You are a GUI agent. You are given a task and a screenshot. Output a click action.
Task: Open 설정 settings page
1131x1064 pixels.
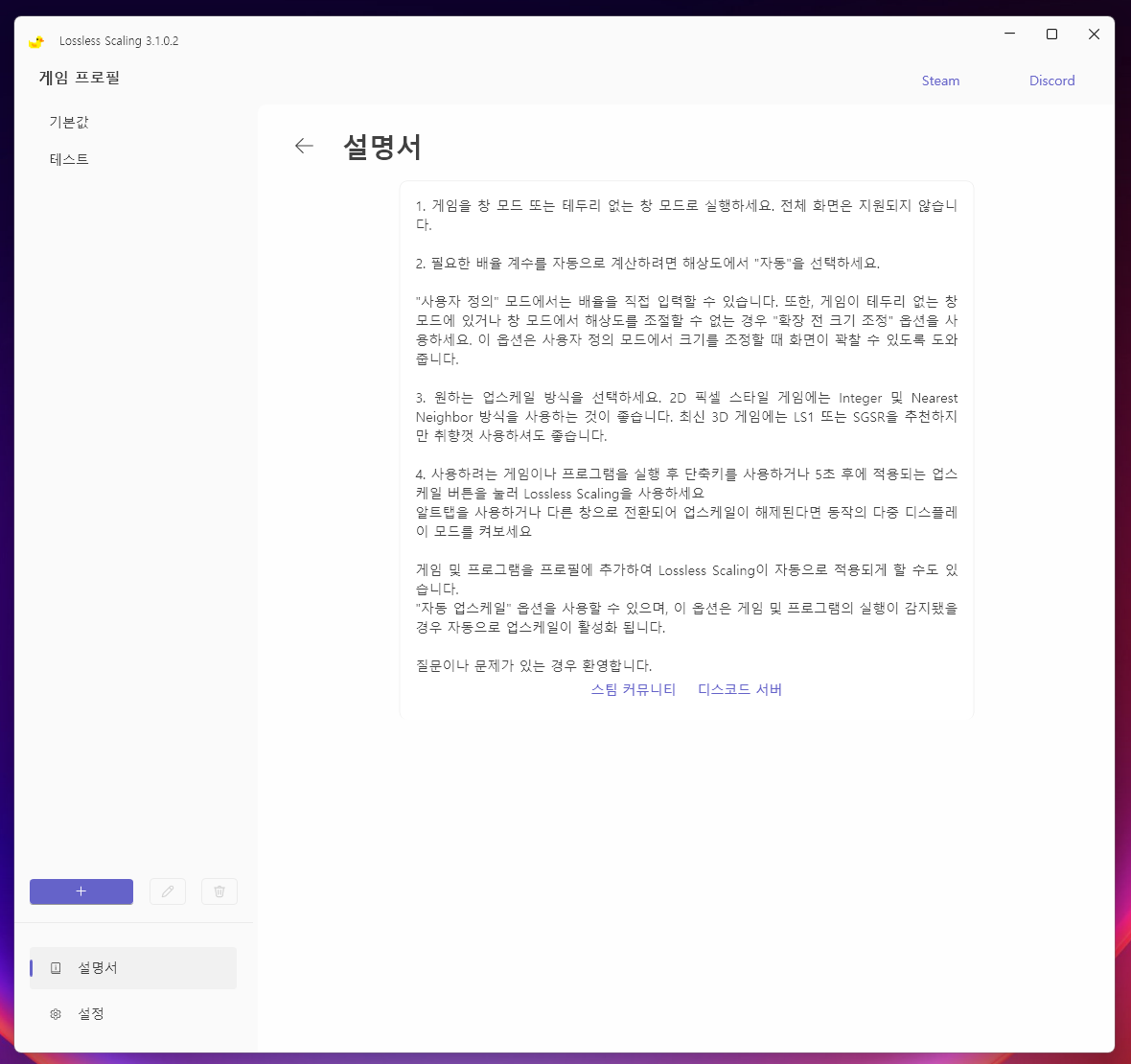[133, 1013]
